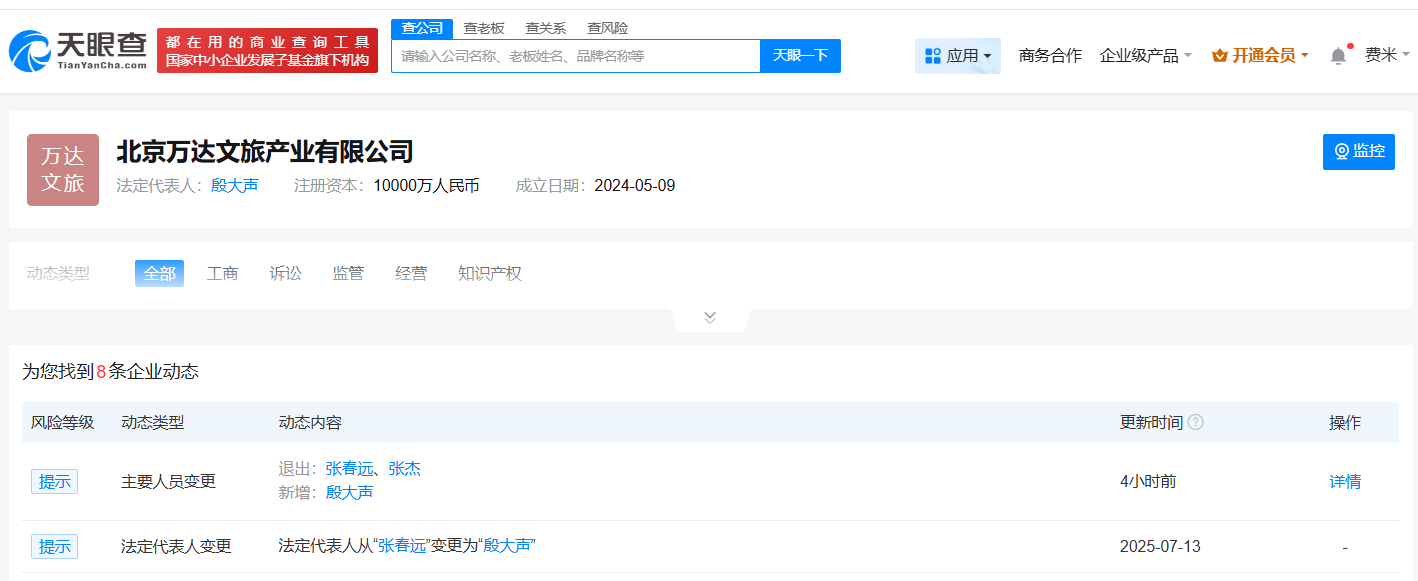Open the 应用 dropdown menu
Viewport: 1418px width, 581px height.
click(x=958, y=56)
